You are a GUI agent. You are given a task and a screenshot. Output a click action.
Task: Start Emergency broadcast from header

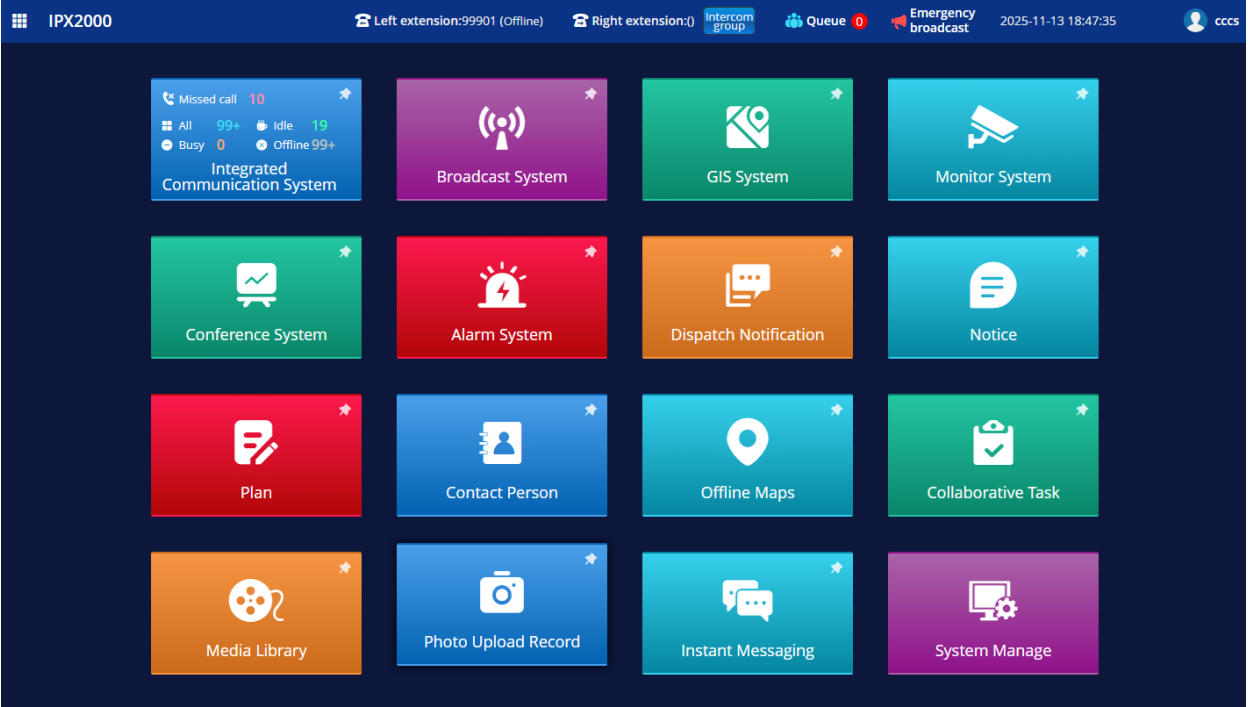933,21
